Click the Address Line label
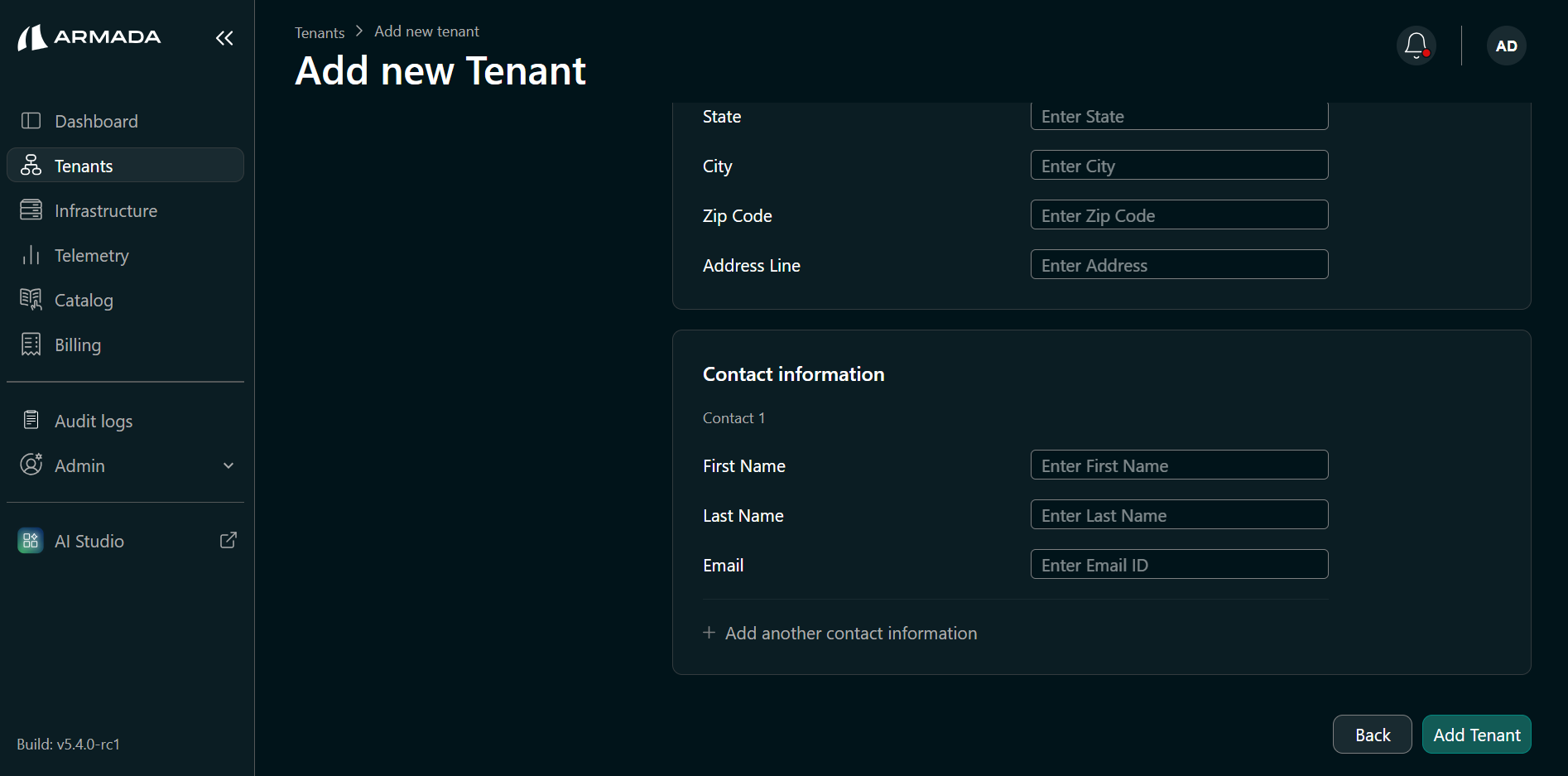The image size is (1568, 776). click(x=752, y=266)
